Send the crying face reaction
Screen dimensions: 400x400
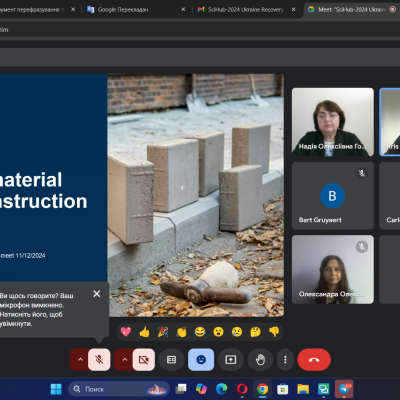point(237,332)
